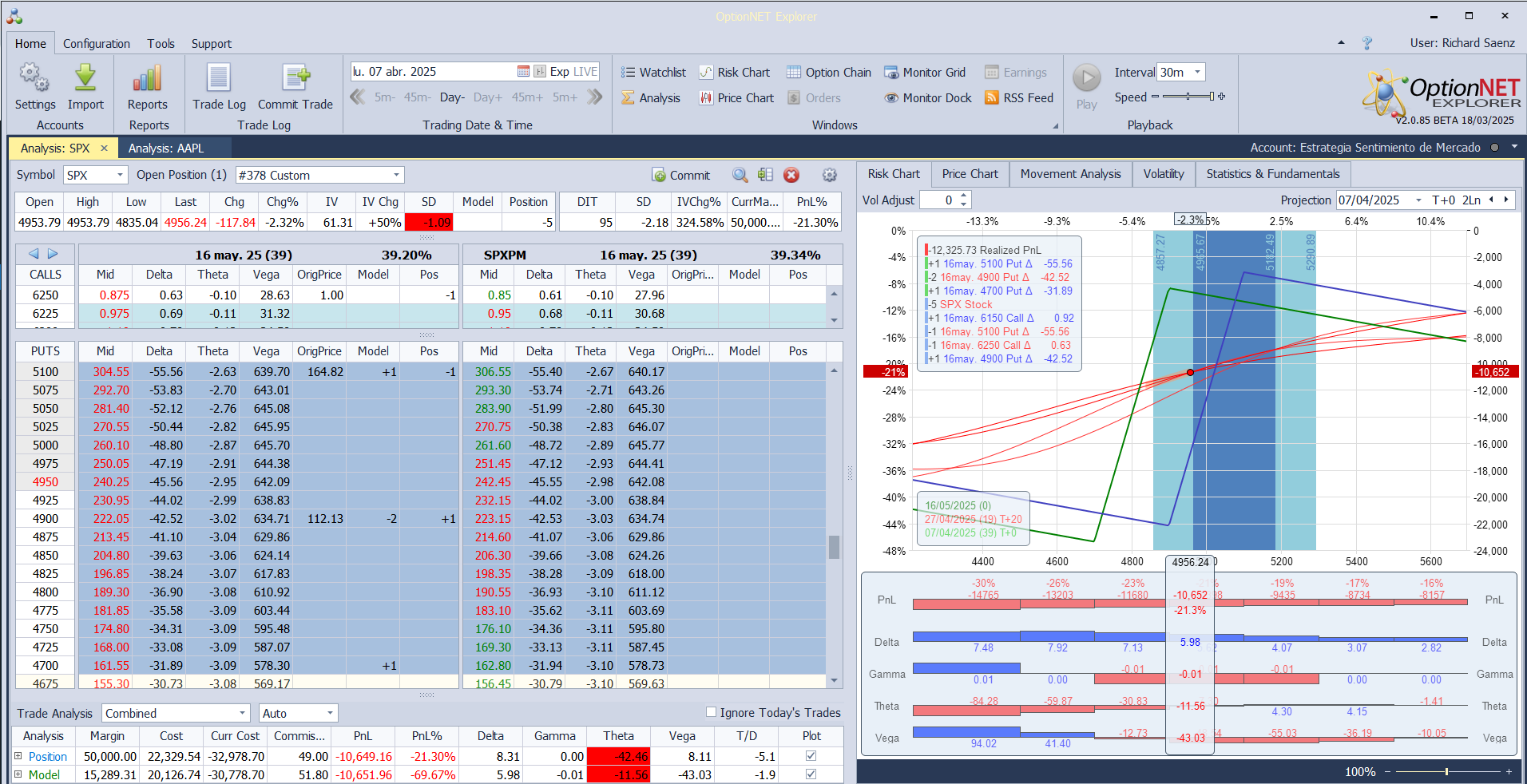Click the Vol Adjust input field
This screenshot has width=1527, height=784.
tap(938, 200)
